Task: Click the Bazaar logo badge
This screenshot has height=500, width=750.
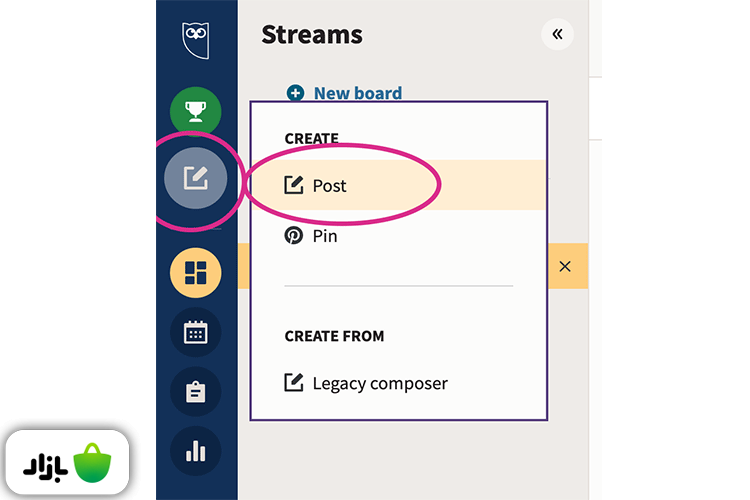Action: click(x=69, y=464)
